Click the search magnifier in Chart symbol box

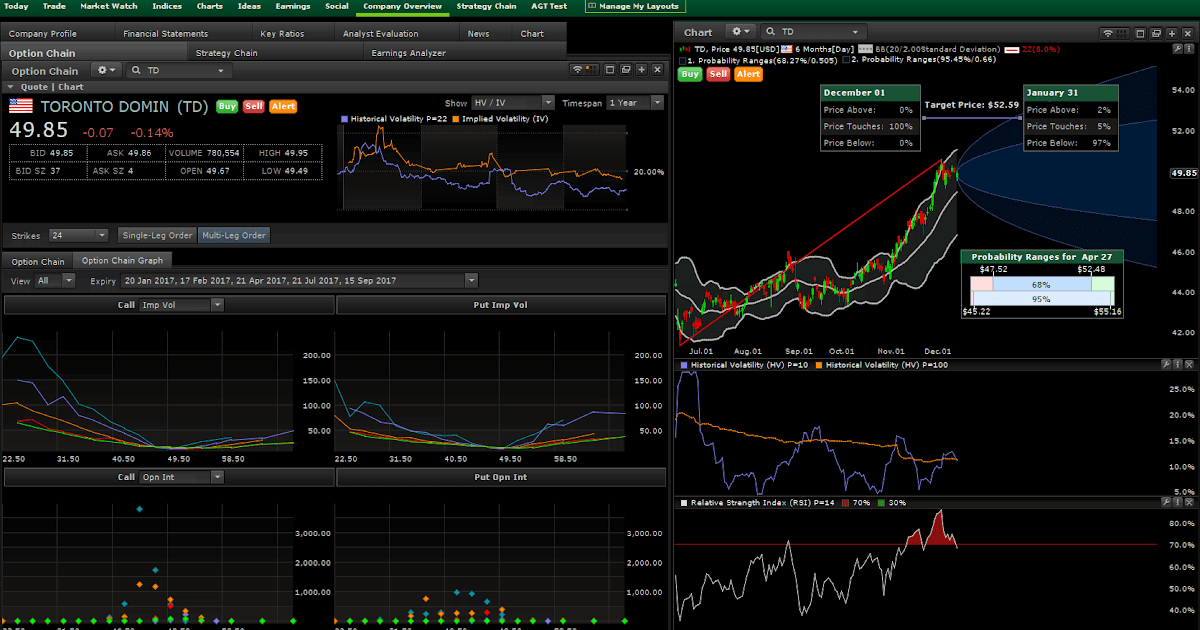(770, 32)
